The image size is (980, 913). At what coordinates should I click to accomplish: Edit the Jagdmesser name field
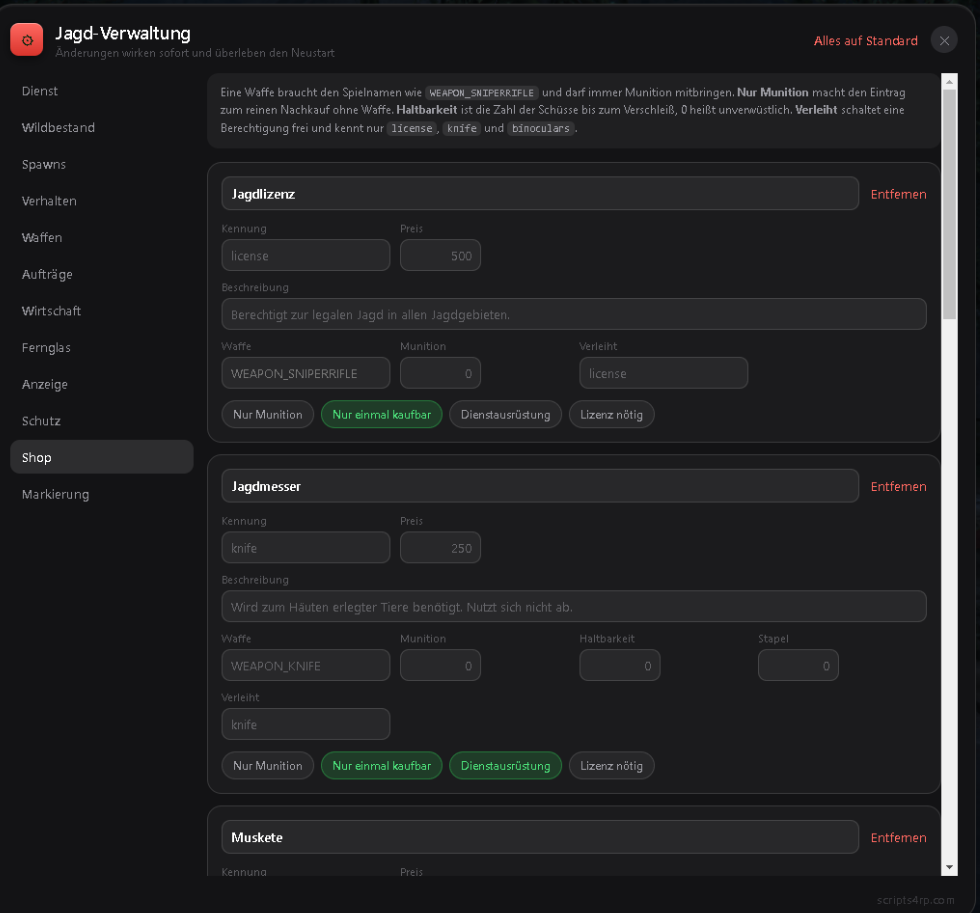coord(540,486)
